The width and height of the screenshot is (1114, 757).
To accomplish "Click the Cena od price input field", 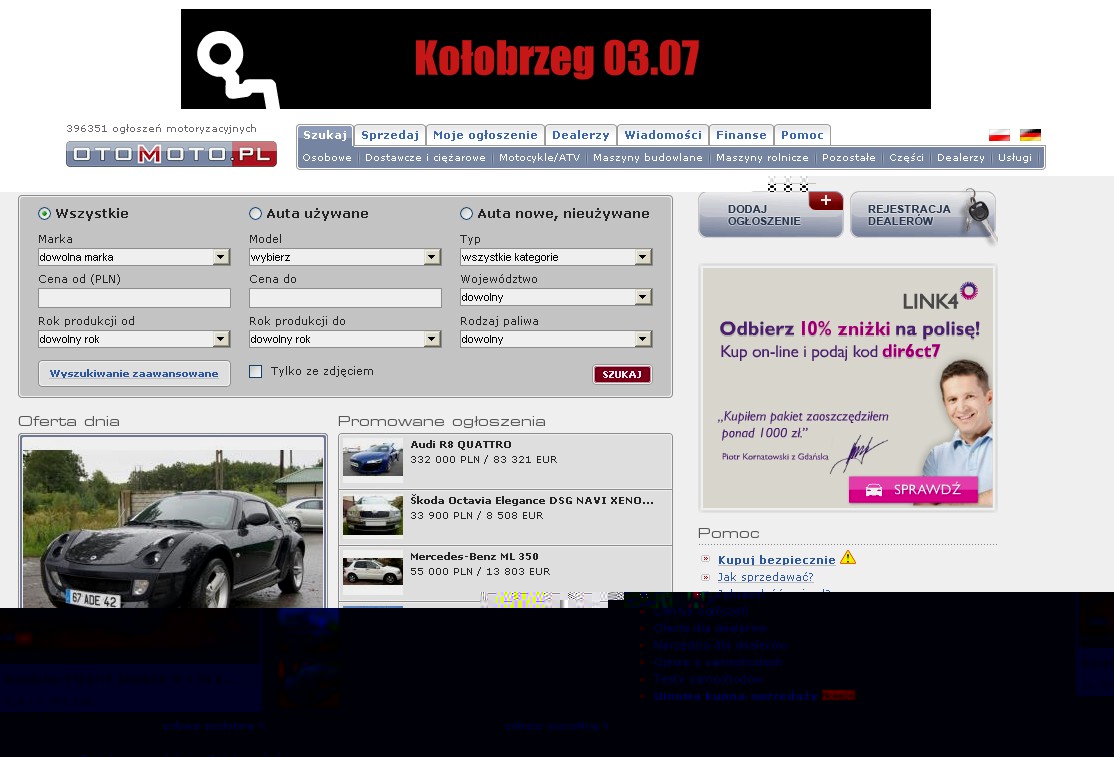I will [x=134, y=298].
